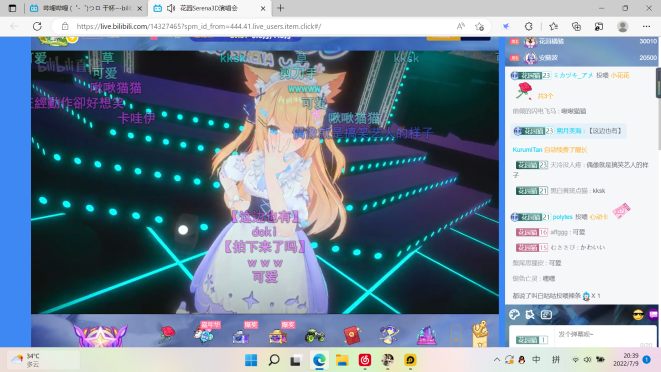Send the purple castle gift

point(426,336)
